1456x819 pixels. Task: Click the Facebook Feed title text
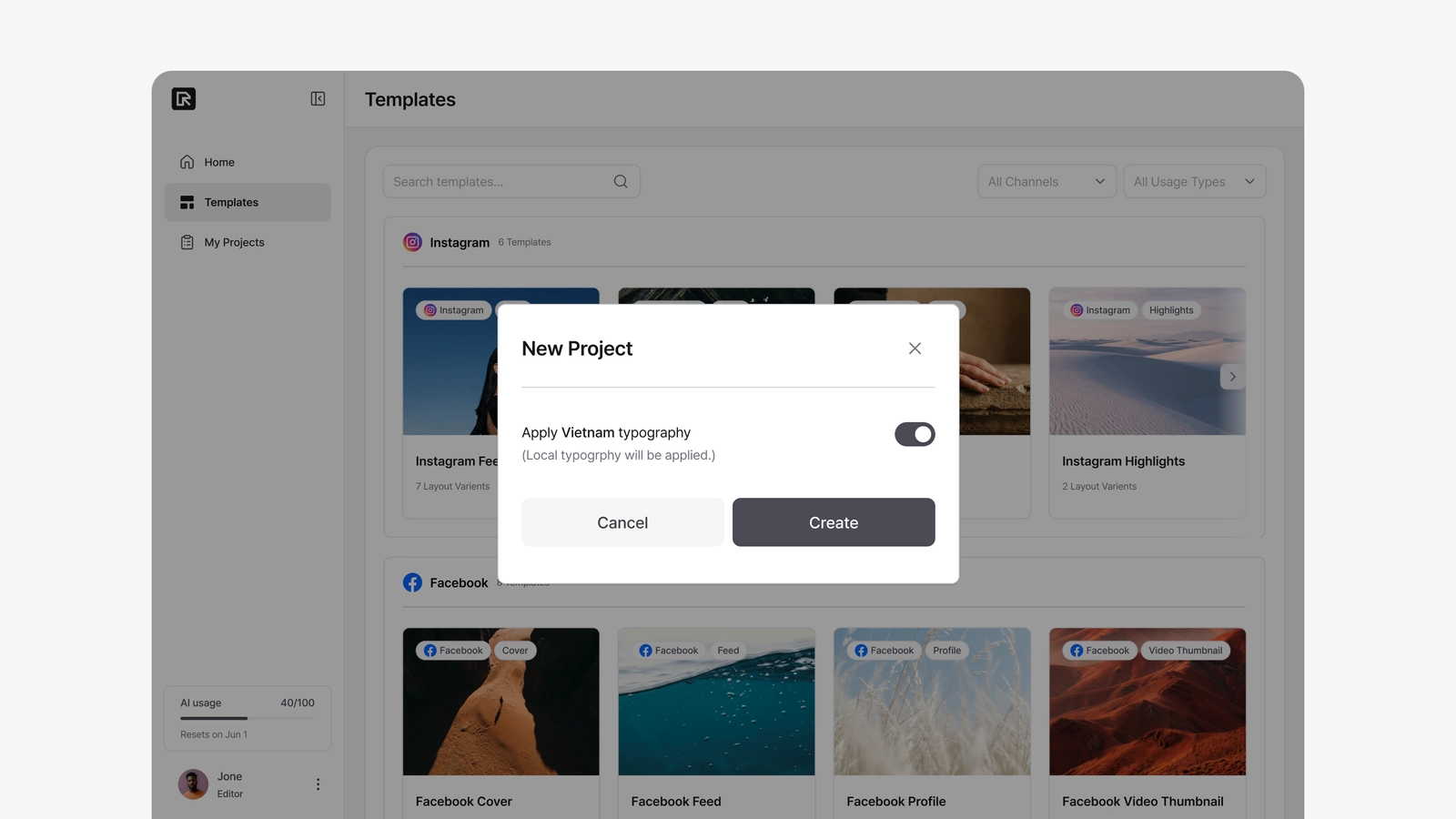pos(676,802)
